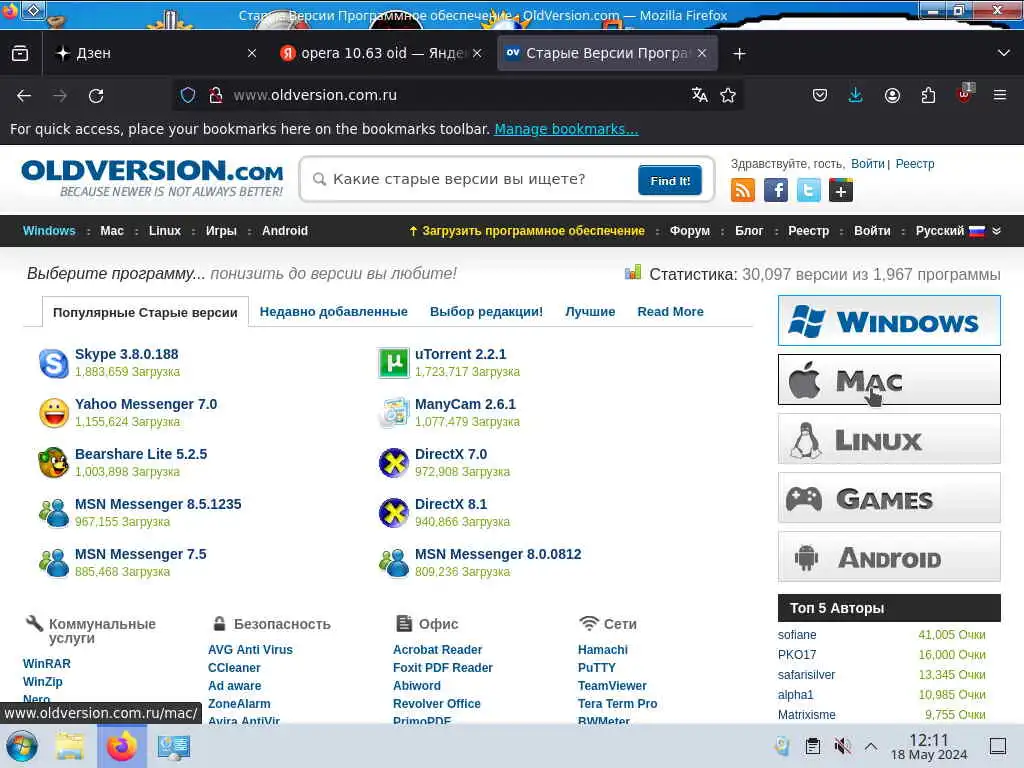Click the Facebook share icon
The height and width of the screenshot is (768, 1024).
[x=776, y=190]
